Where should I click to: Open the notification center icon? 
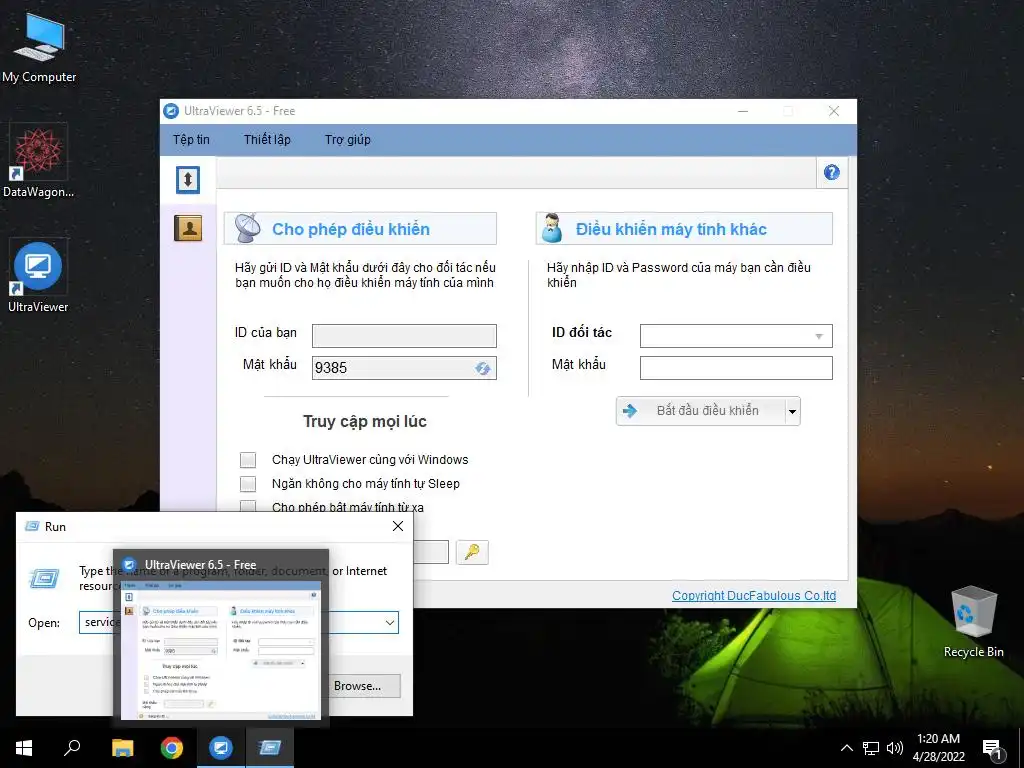[992, 749]
